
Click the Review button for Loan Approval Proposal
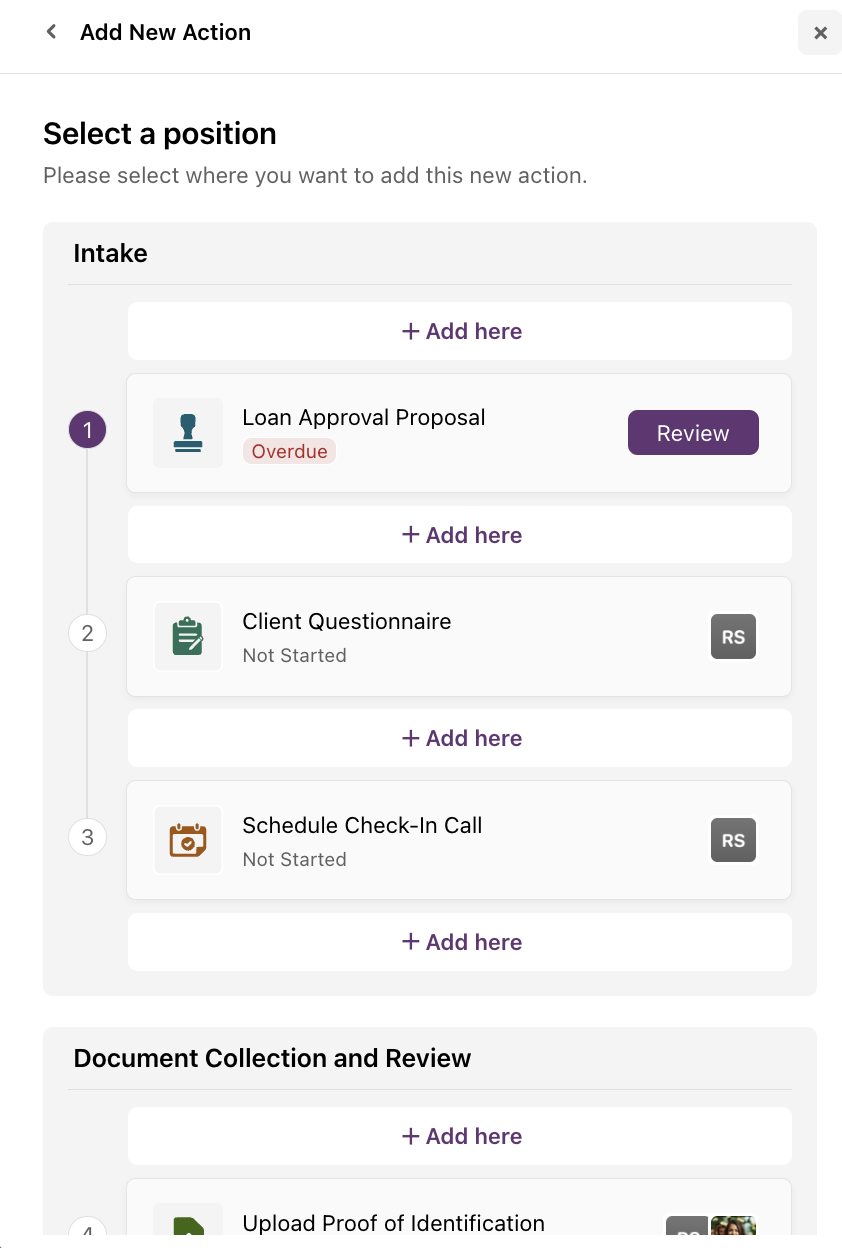693,432
